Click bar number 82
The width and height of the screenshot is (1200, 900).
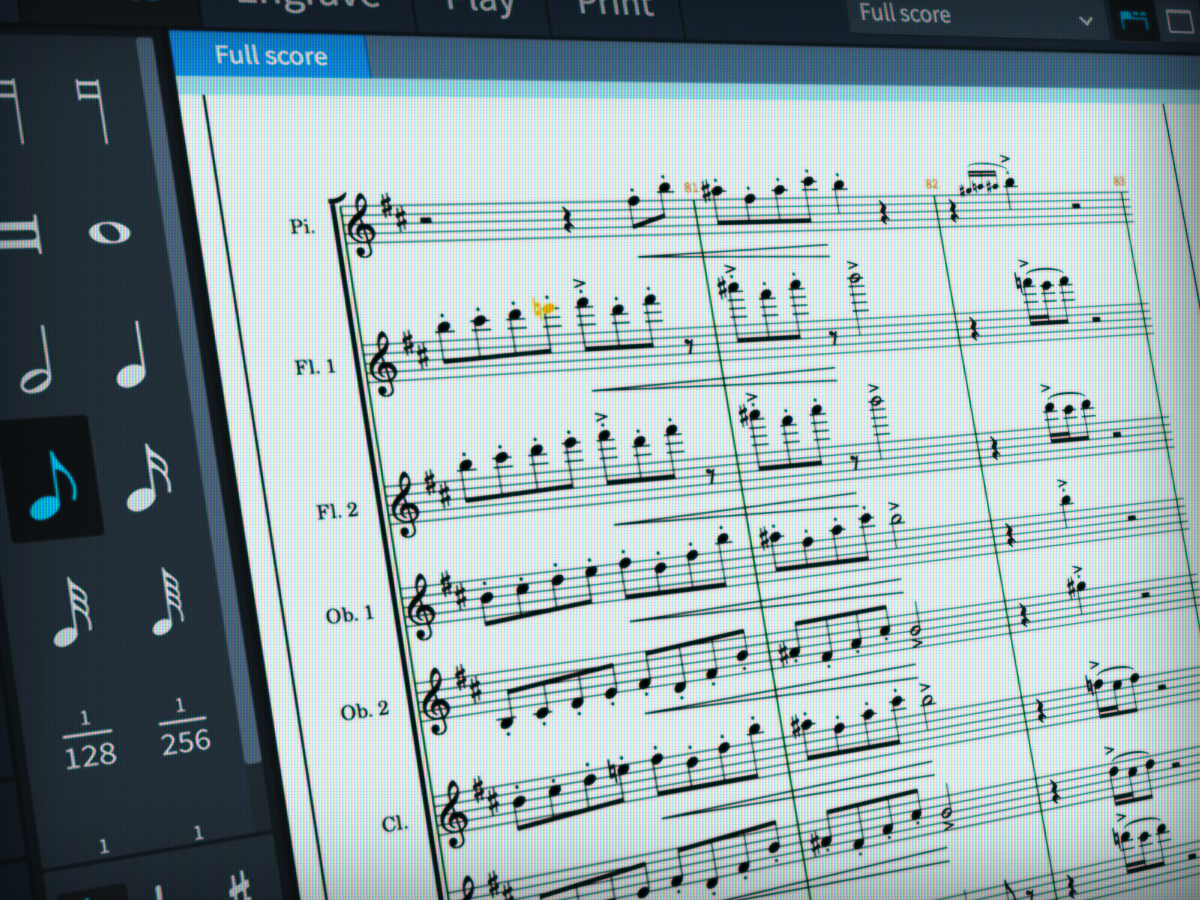pos(932,183)
